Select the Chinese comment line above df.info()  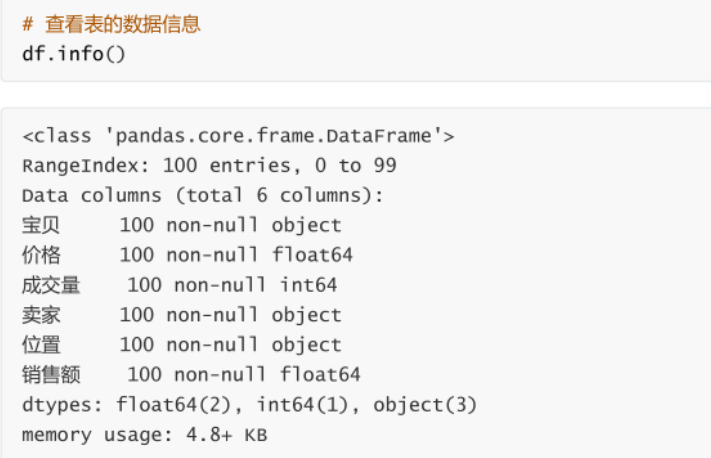(112, 24)
